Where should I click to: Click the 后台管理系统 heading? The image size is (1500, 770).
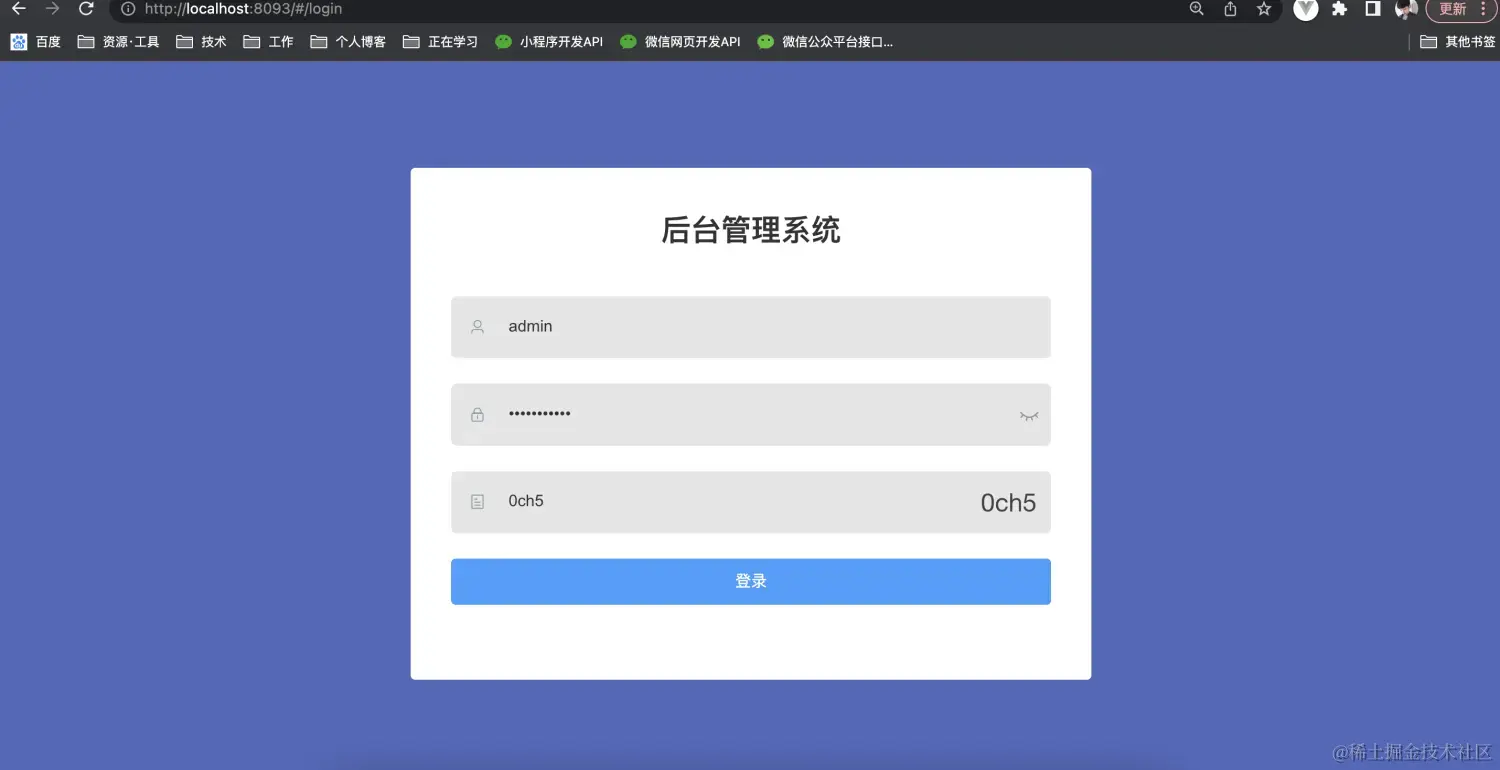[751, 231]
